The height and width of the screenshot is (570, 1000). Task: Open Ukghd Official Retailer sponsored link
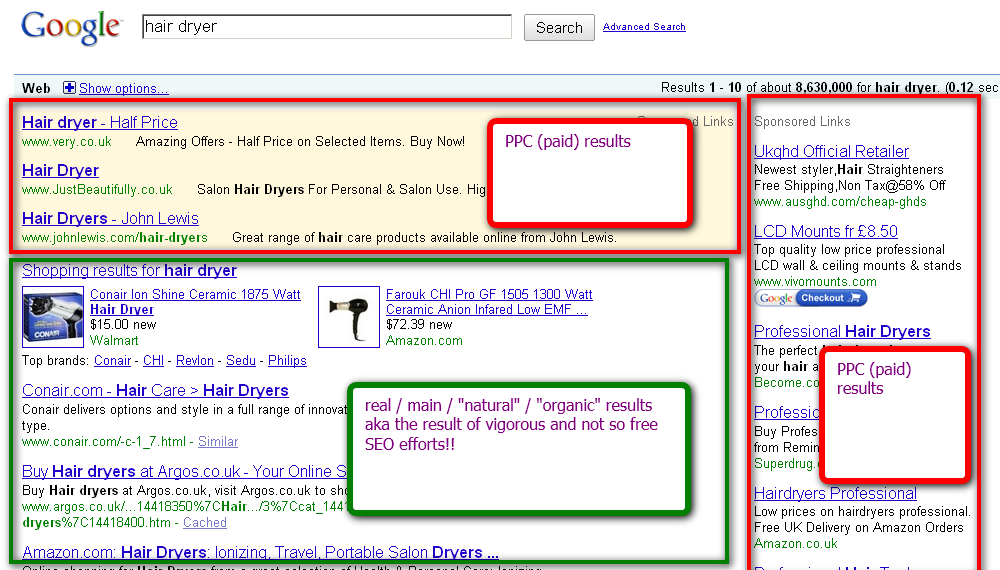pyautogui.click(x=831, y=151)
